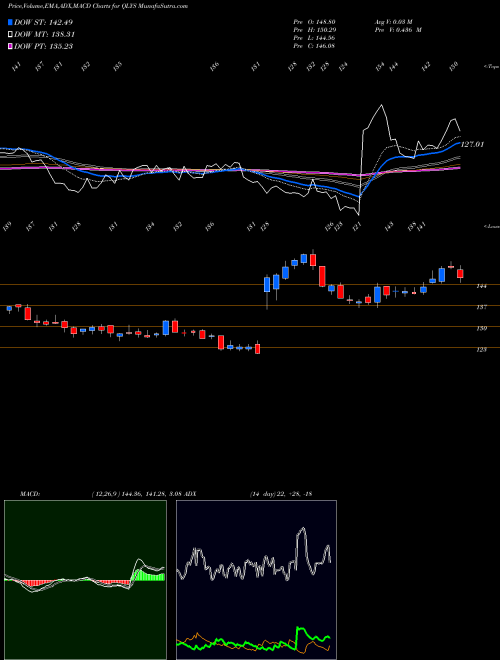The width and height of the screenshot is (500, 660).
Task: Click the blue DOW ST legend swatch
Action: (10, 22)
